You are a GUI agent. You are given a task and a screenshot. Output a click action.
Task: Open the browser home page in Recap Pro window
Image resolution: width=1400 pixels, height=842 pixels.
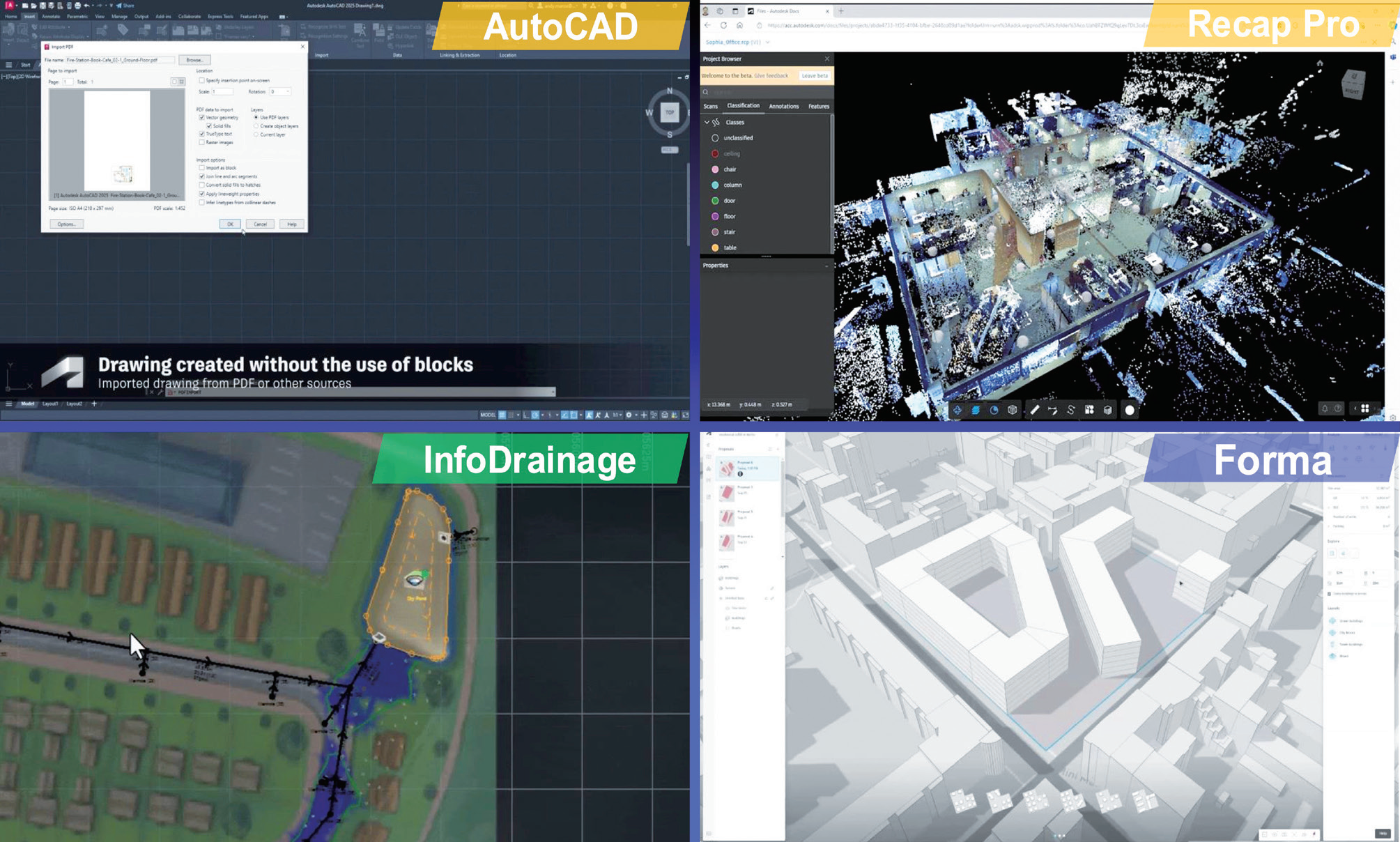click(x=739, y=25)
